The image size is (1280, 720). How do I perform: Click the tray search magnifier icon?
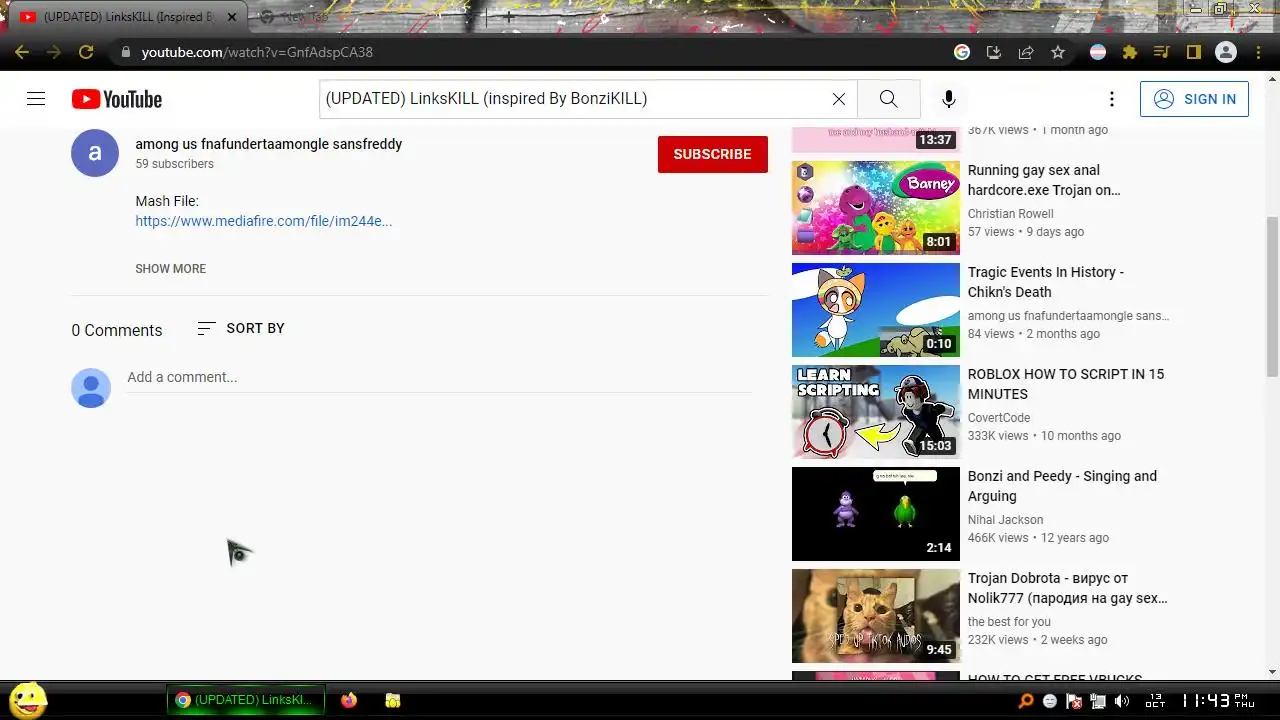coord(1026,701)
